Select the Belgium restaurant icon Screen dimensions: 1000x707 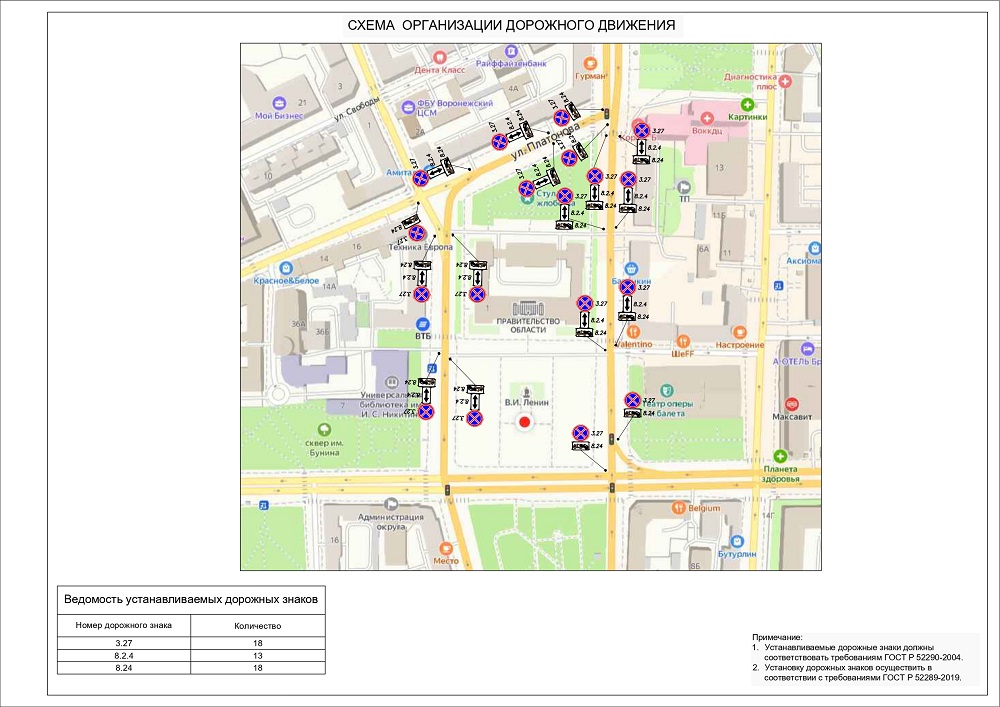click(679, 507)
